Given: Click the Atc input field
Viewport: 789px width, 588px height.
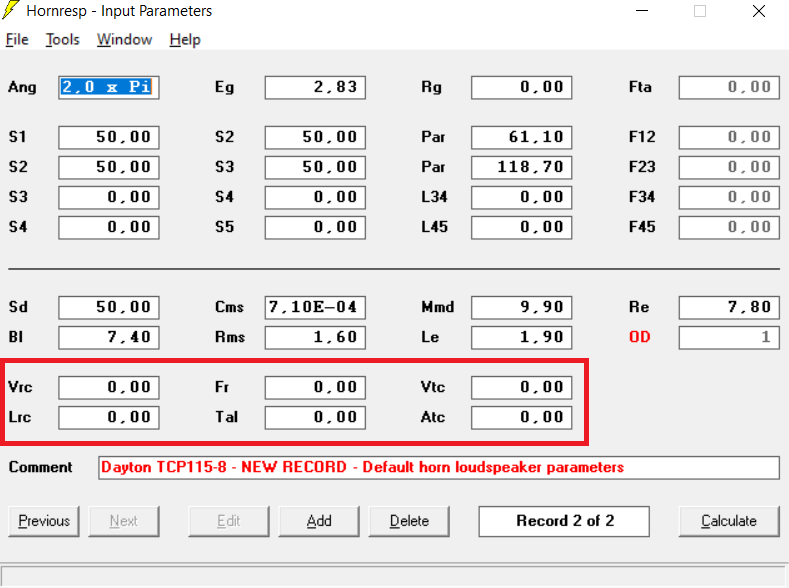Looking at the screenshot, I should [521, 417].
